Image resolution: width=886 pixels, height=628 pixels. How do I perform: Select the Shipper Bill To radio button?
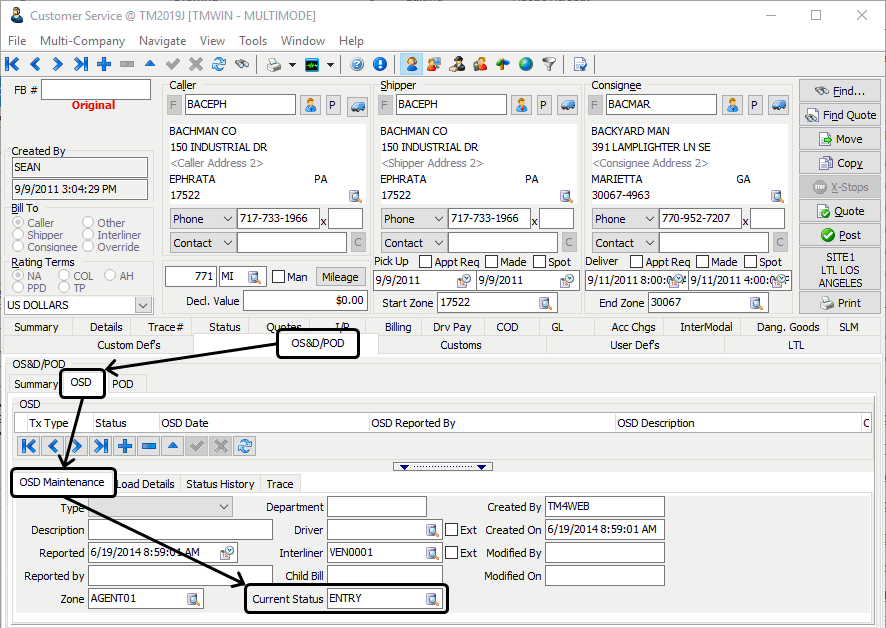pos(19,235)
